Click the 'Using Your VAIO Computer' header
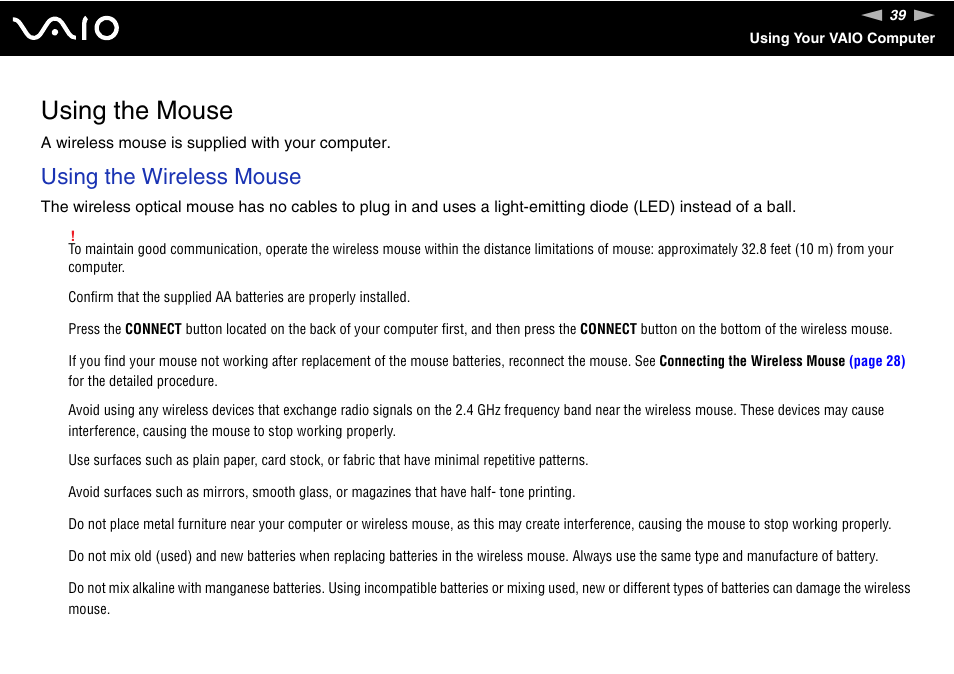 coord(841,38)
